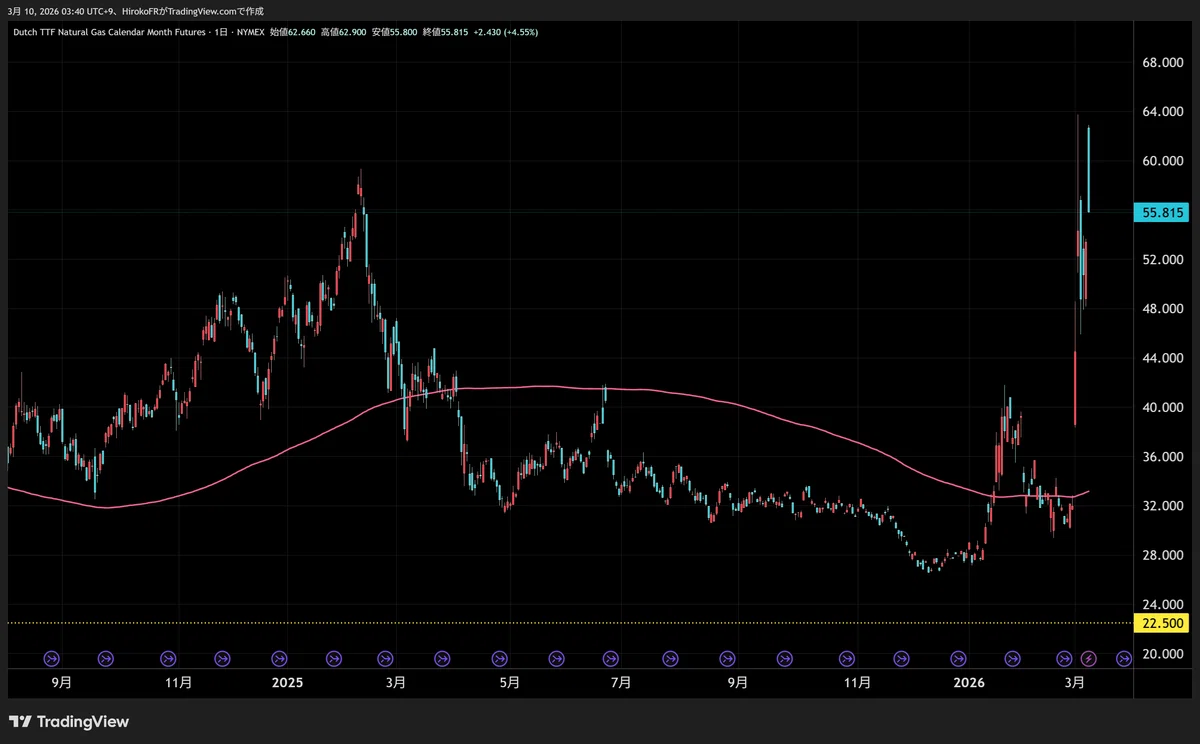Click the NYMEX exchange label

point(252,32)
